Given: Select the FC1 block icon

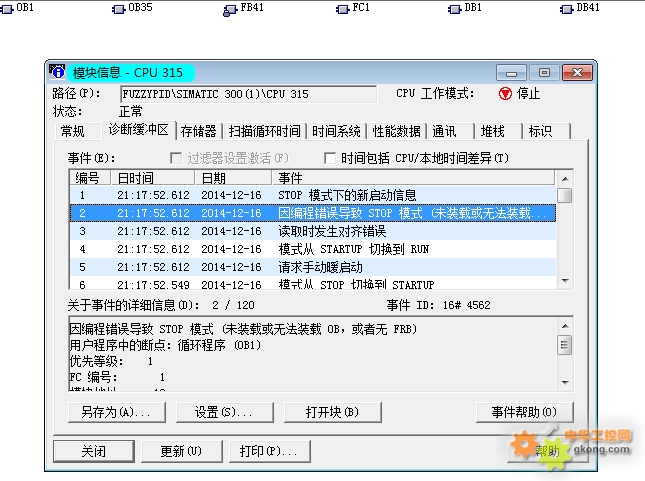Looking at the screenshot, I should click(x=342, y=8).
